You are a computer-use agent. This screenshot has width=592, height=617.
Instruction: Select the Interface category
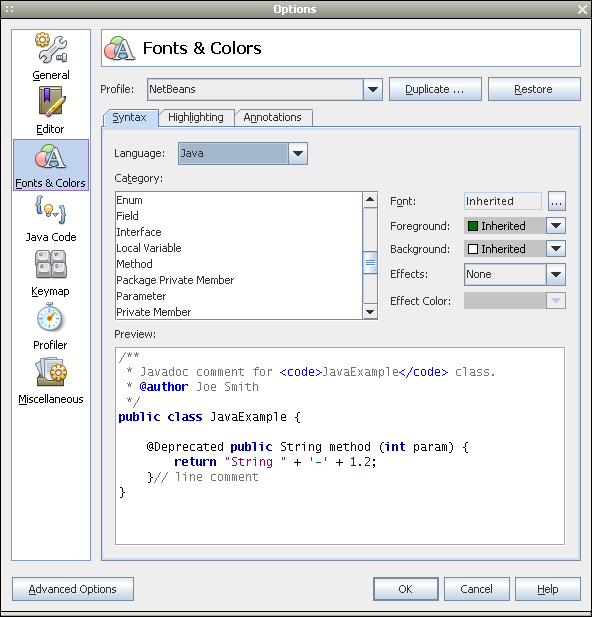239,232
